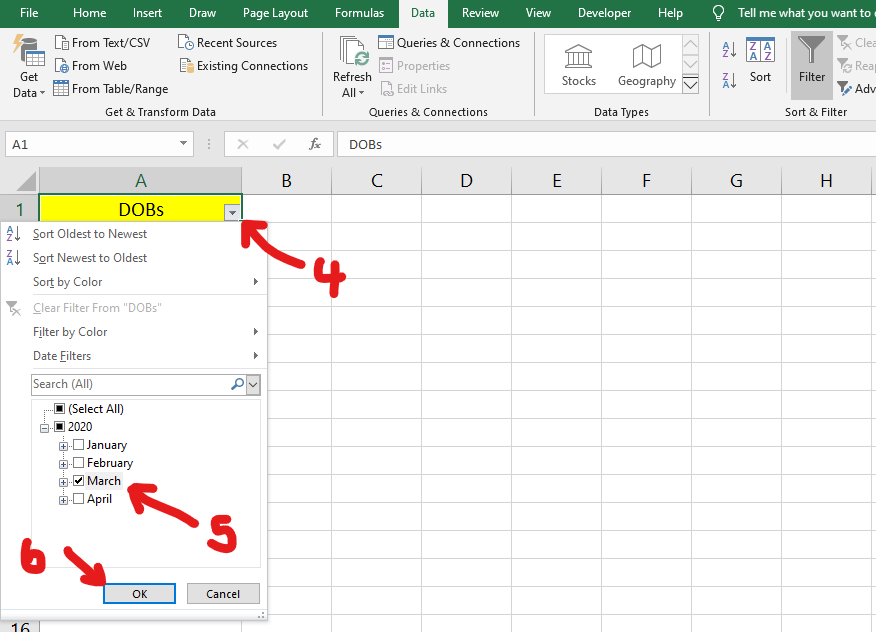The image size is (876, 632).
Task: Uncheck the March checkbox
Action: point(79,481)
